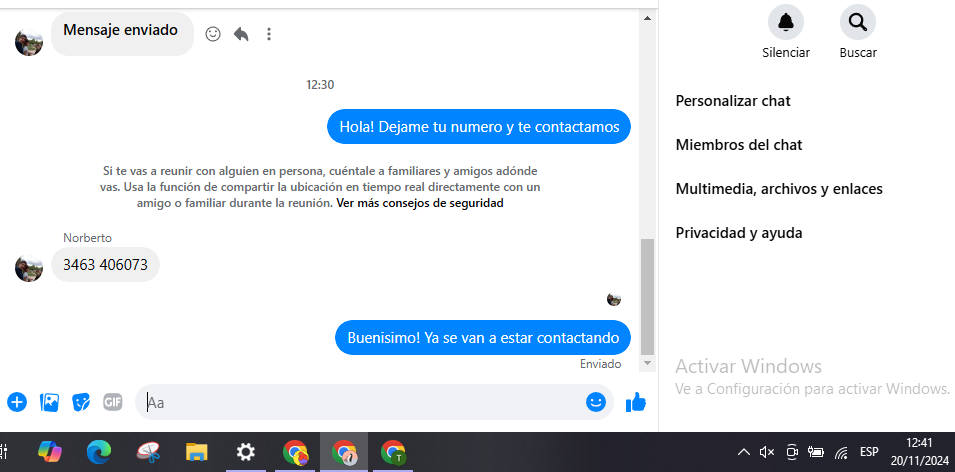This screenshot has height=472, width=955.
Task: Expand the Miembros del chat section
Action: tap(739, 145)
